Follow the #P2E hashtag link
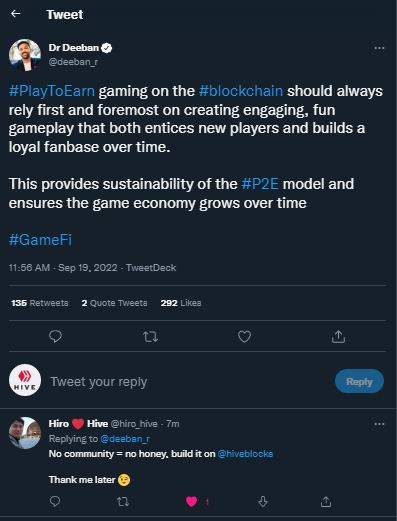The image size is (397, 521). [260, 184]
